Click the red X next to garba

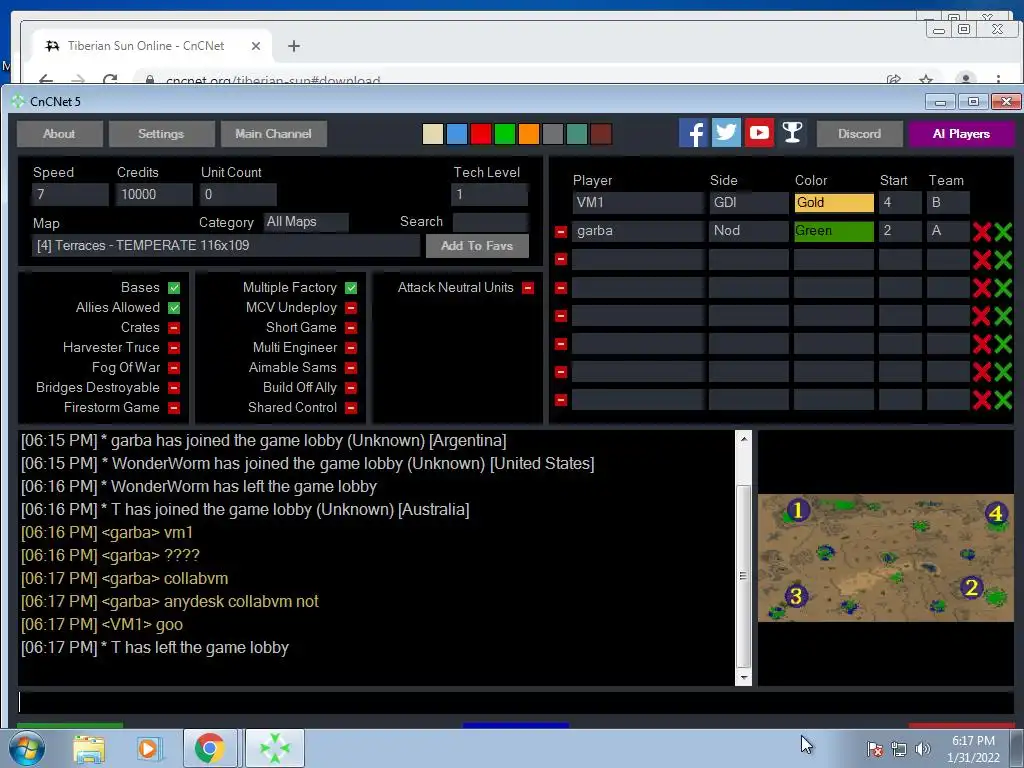point(982,231)
